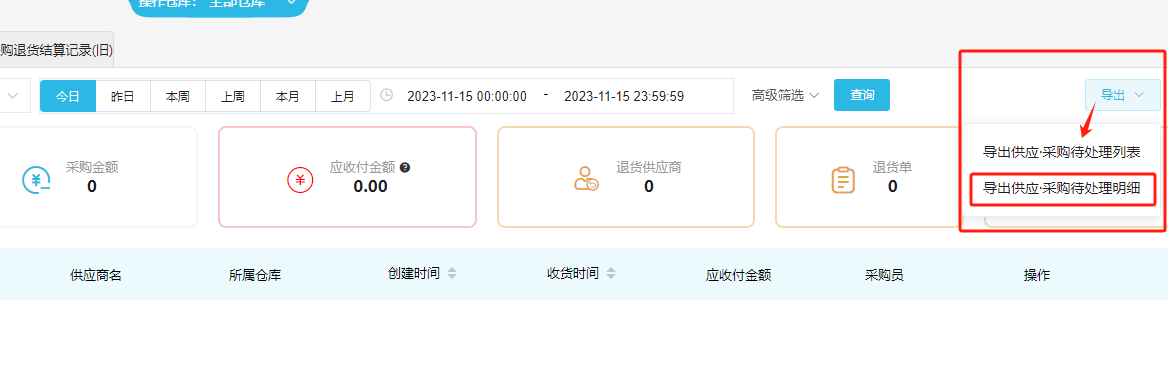
Task: Click the end datetime input field
Action: (624, 96)
